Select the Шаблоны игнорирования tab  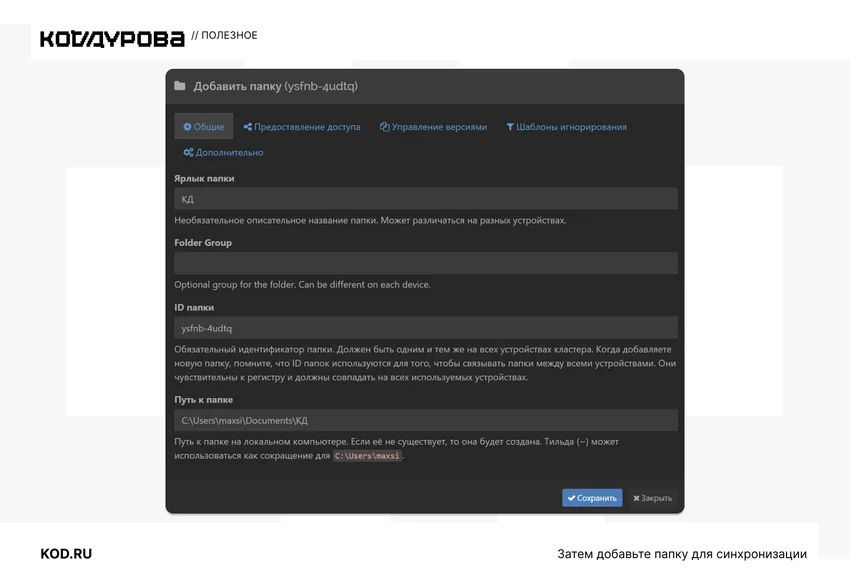pyautogui.click(x=566, y=126)
